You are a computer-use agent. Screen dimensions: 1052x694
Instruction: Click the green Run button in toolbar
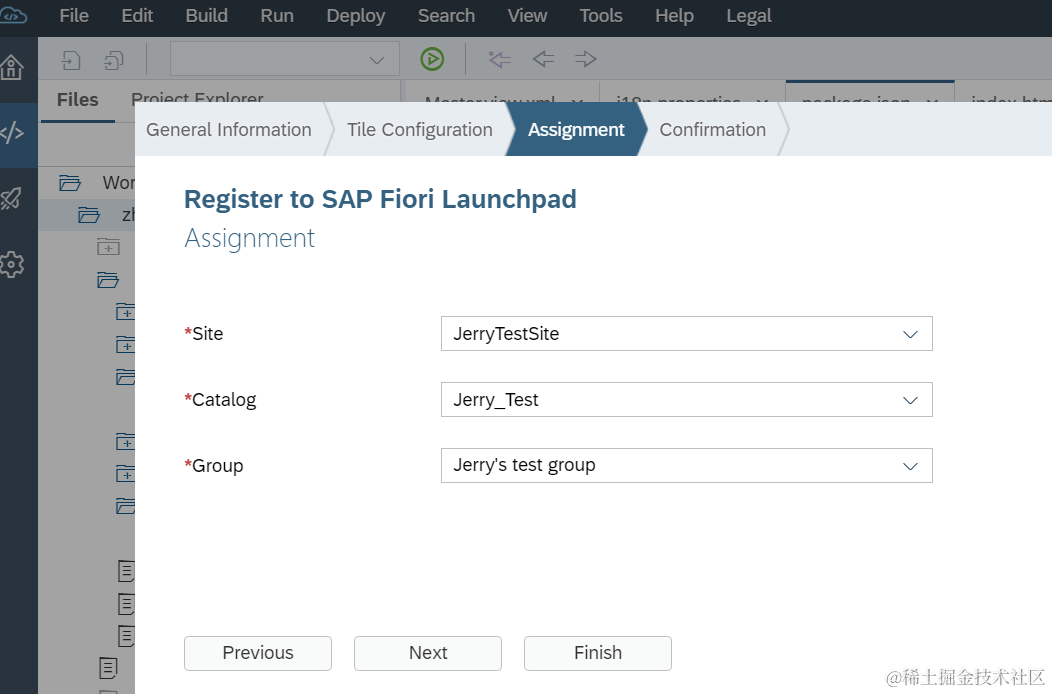point(432,59)
